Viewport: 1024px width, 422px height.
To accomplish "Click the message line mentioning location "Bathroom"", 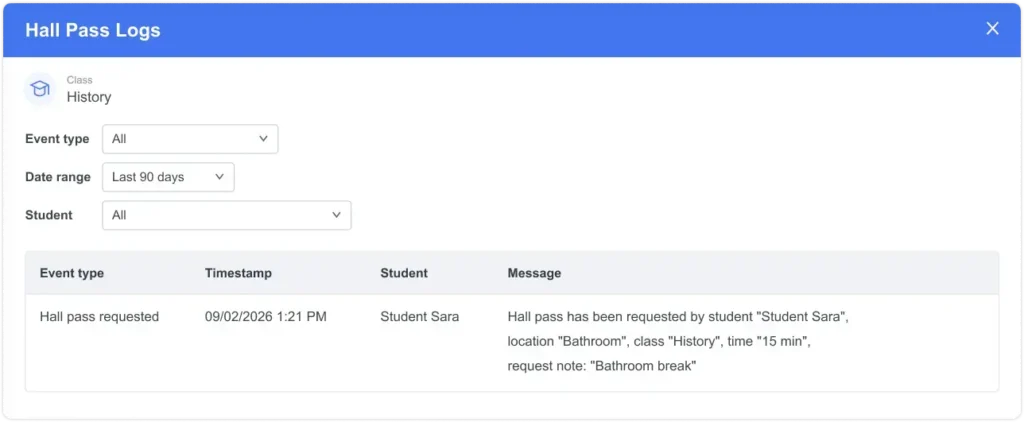I will [659, 342].
